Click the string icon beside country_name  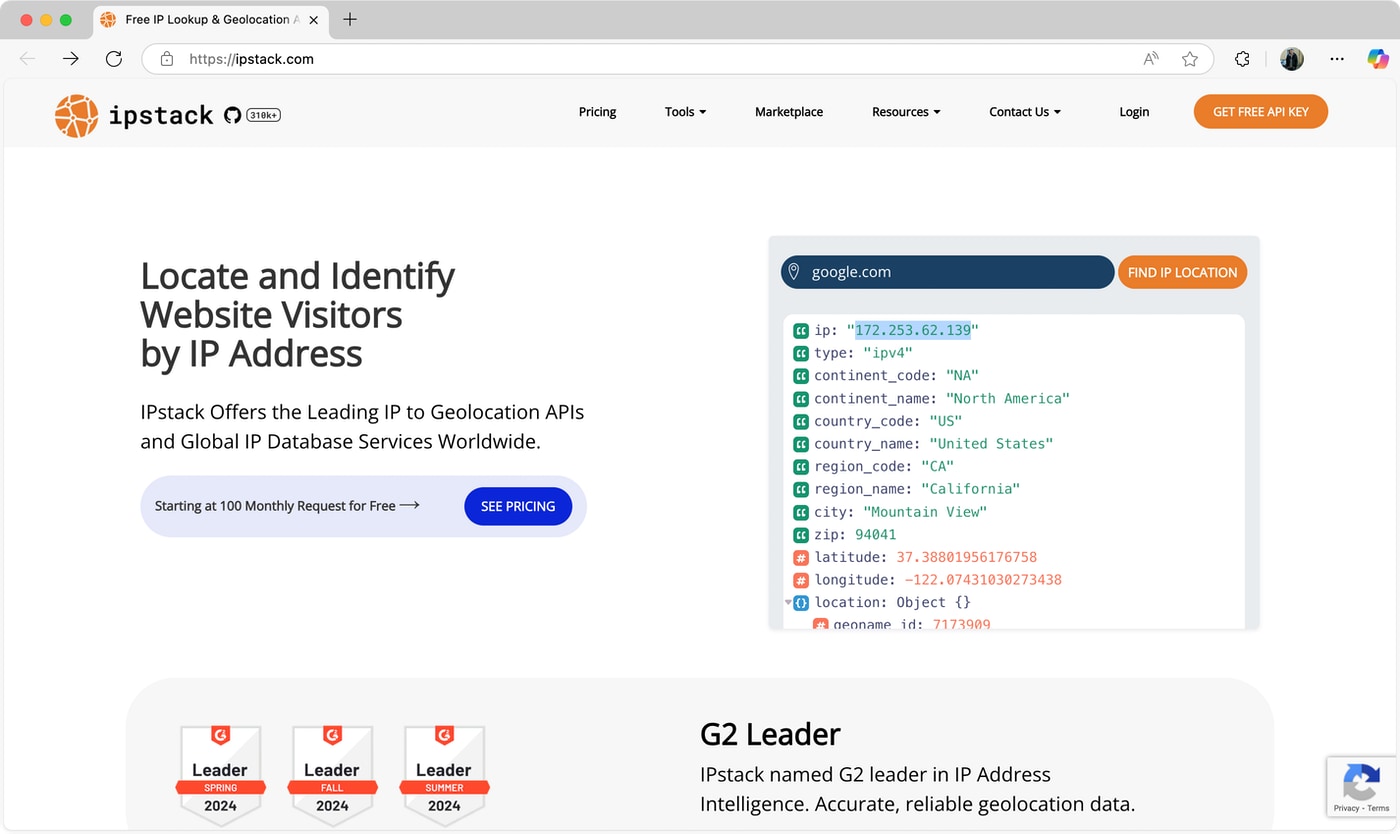point(801,444)
